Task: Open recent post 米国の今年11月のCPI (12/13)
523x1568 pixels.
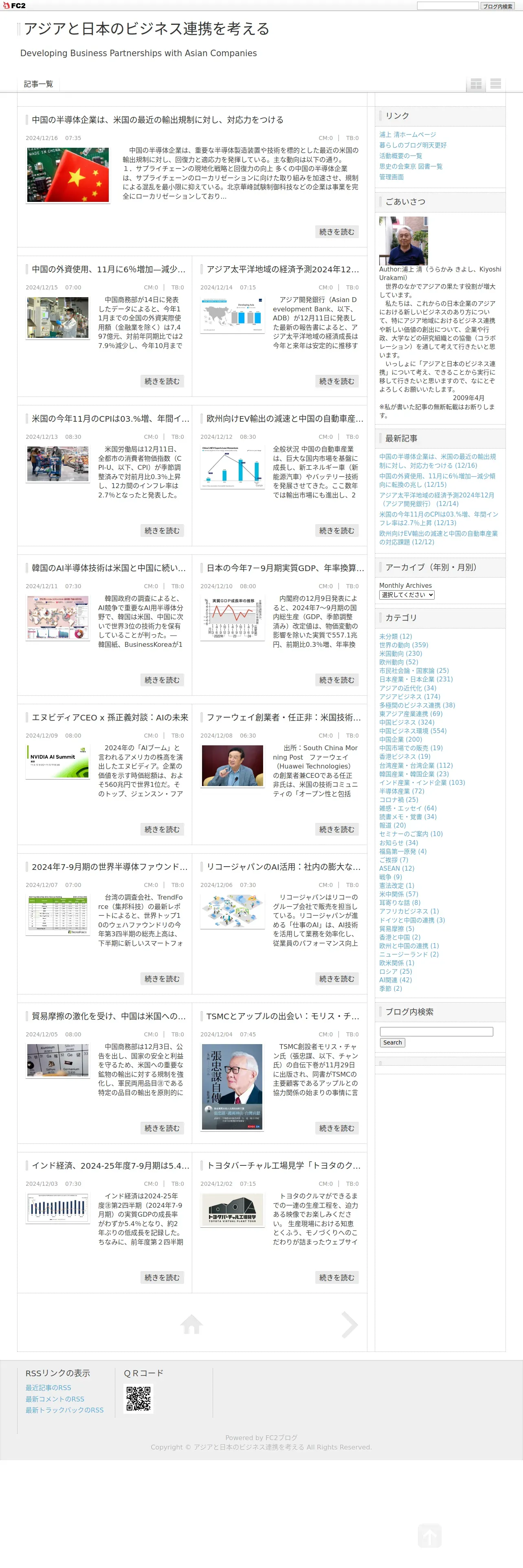Action: click(438, 519)
